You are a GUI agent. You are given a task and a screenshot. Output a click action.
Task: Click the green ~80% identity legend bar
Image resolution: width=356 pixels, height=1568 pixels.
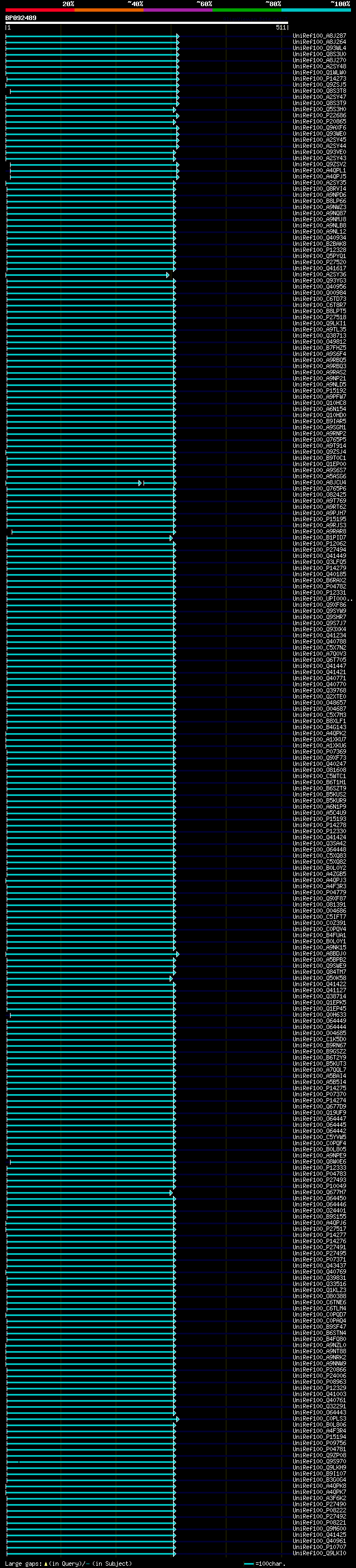tap(247, 10)
